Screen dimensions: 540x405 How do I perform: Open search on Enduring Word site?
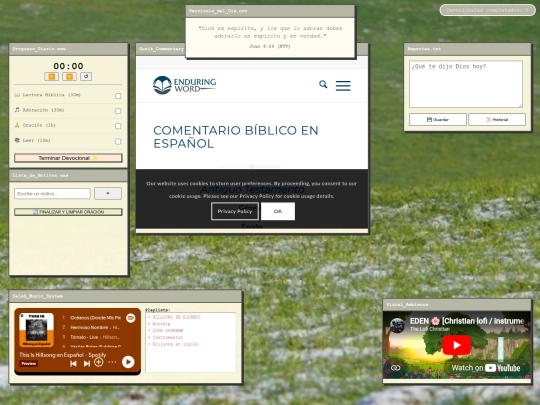[323, 84]
